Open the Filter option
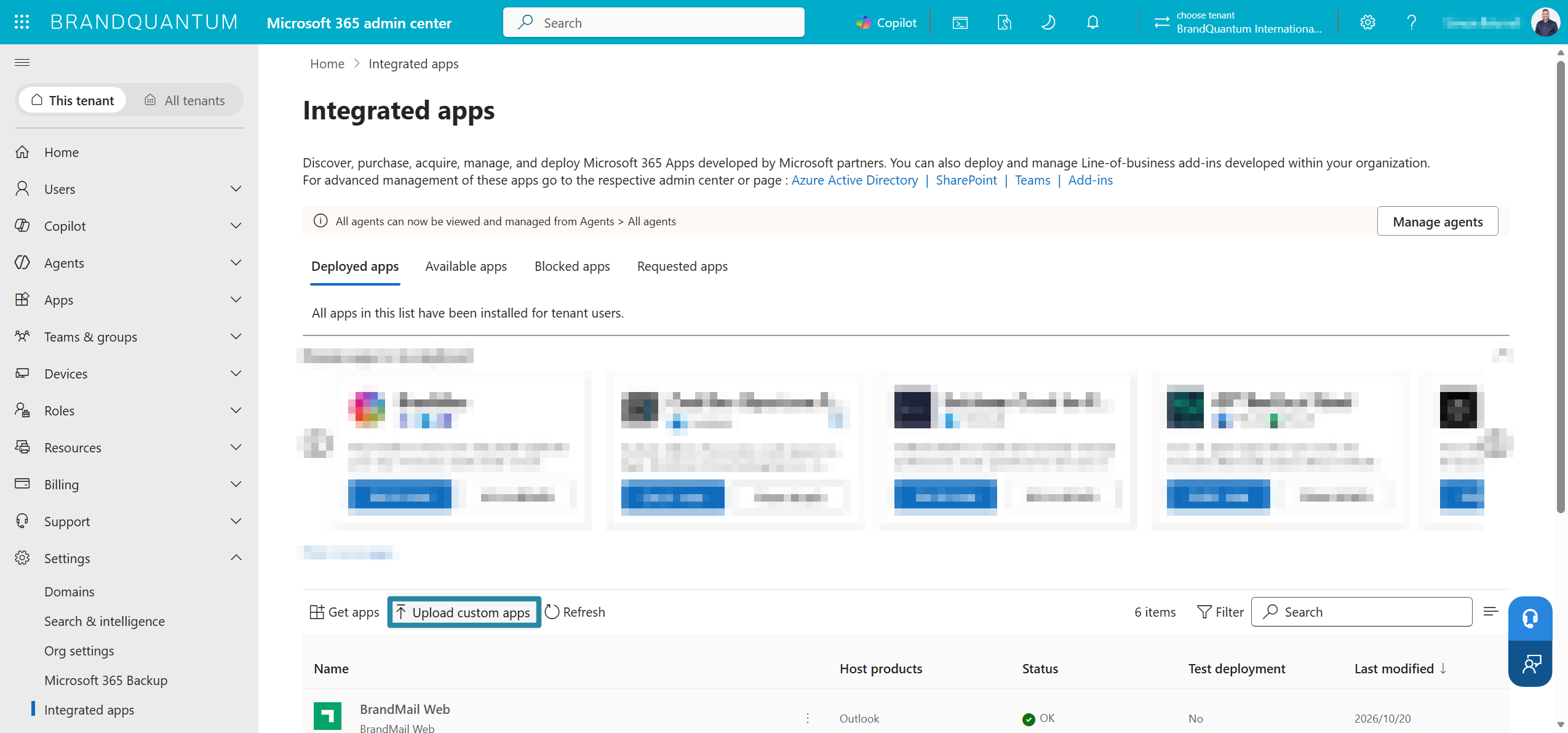Screen dimensions: 1568x733 1220,612
